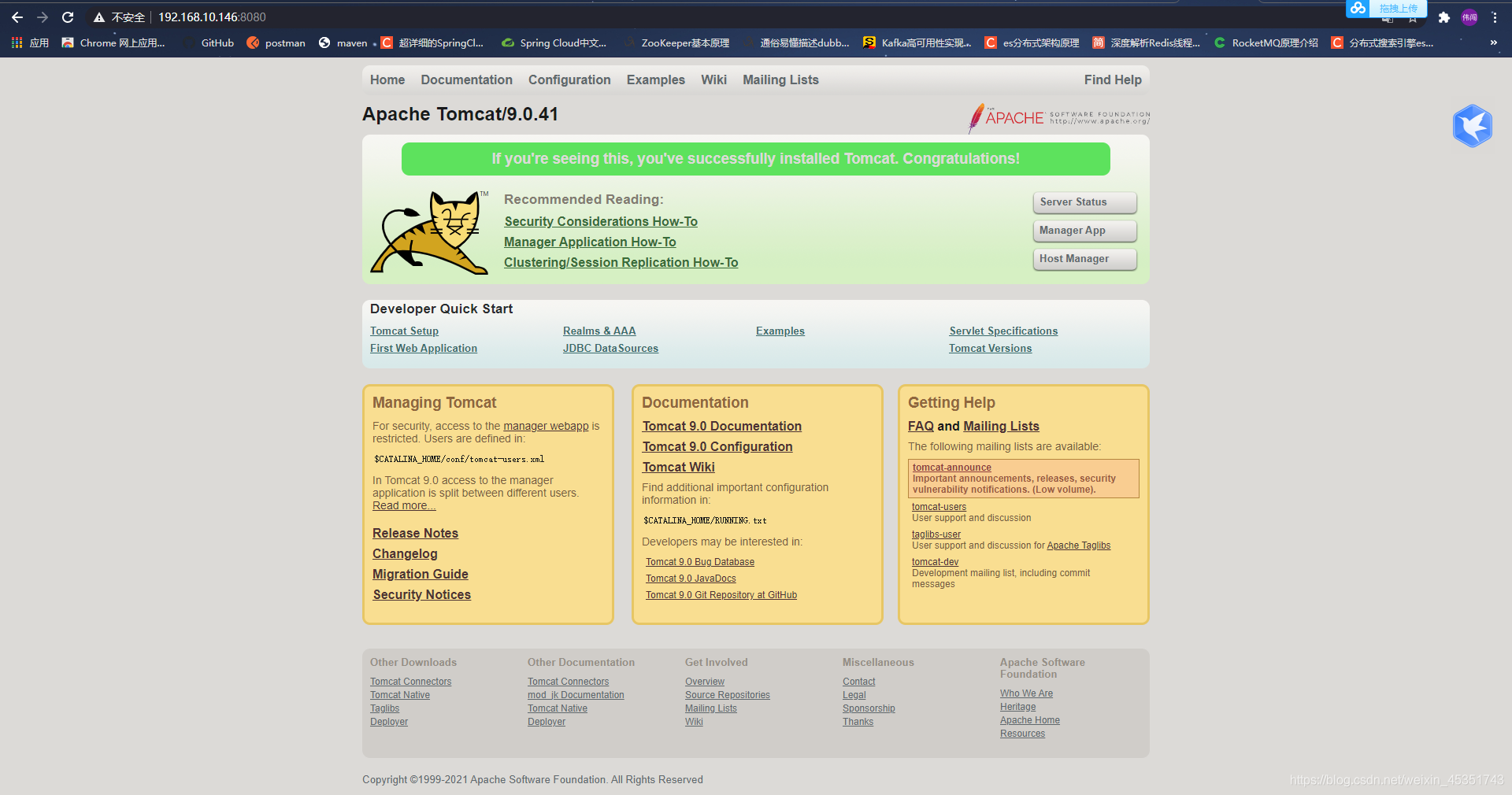Open Tomcat 9.0 Documentation link
This screenshot has width=1512, height=795.
[x=722, y=427]
